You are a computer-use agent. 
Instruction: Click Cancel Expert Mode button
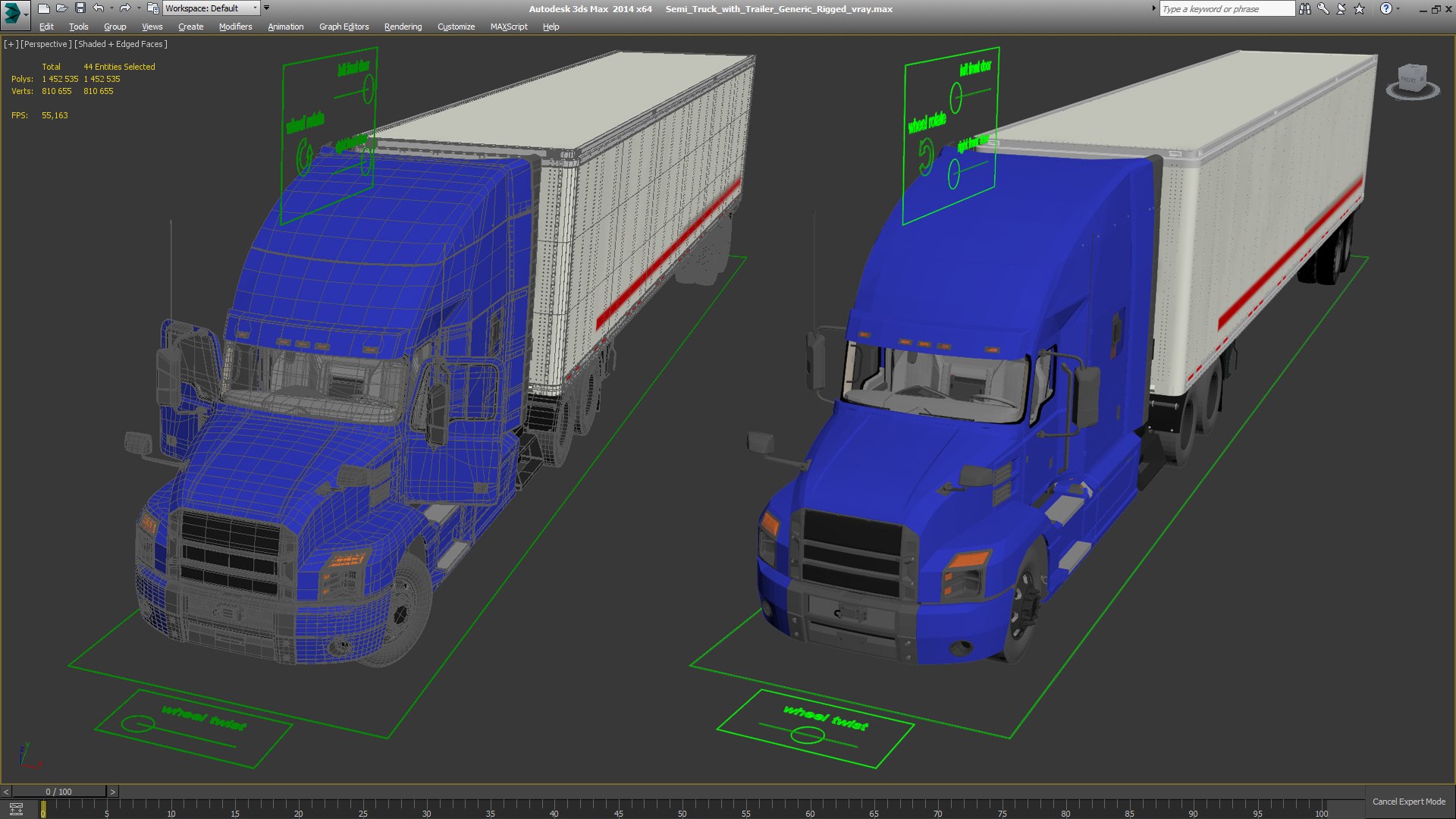tap(1409, 802)
